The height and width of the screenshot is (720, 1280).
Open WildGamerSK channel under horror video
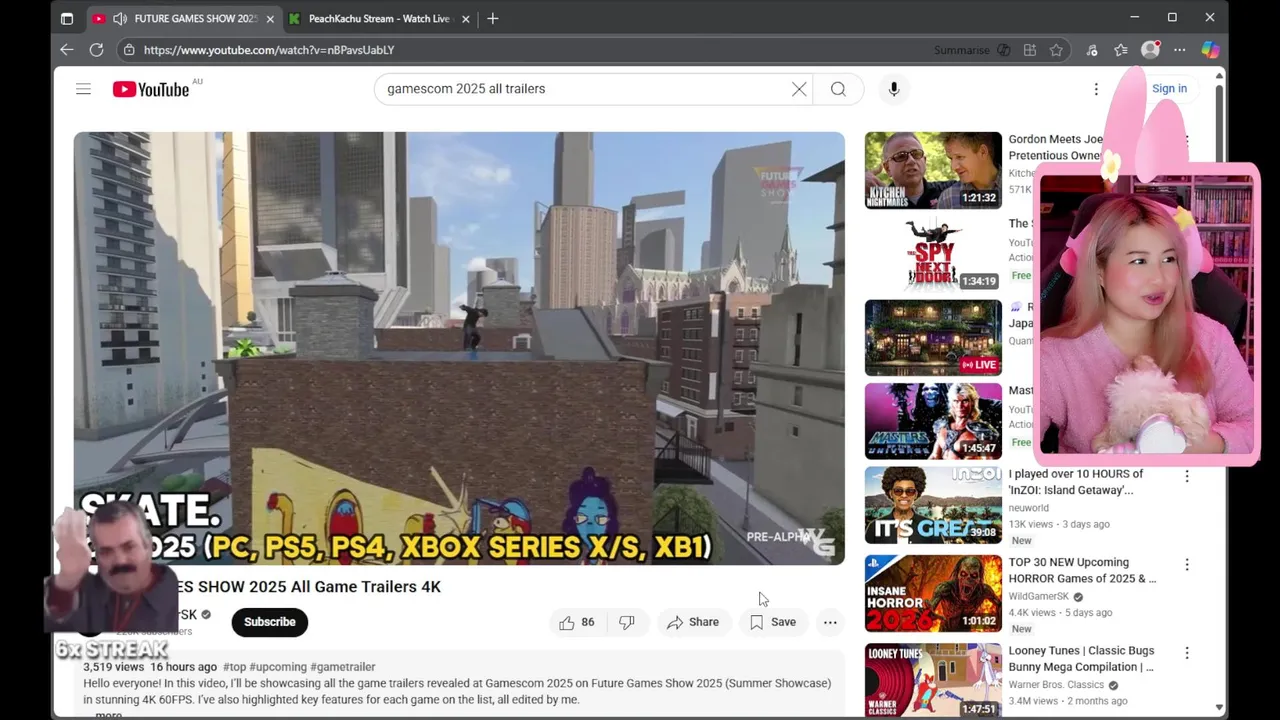tap(1039, 596)
